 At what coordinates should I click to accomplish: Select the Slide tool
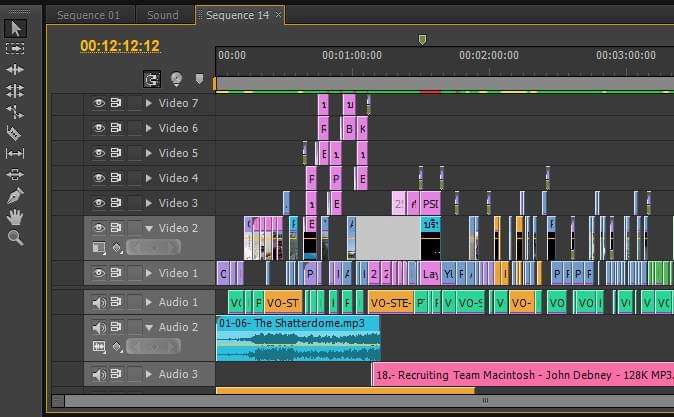15,174
